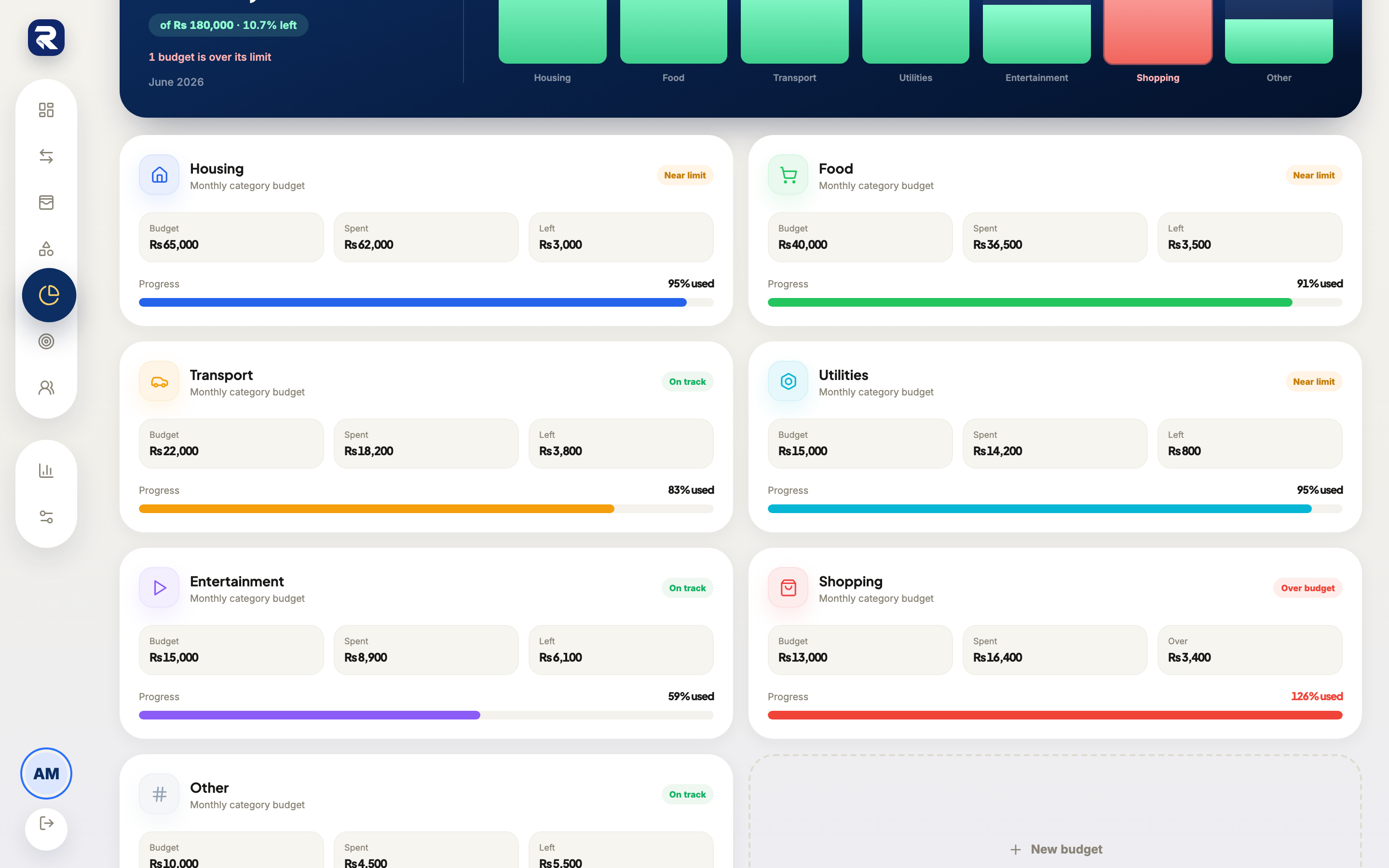Click the Entertainment purple progress bar

tap(426, 715)
